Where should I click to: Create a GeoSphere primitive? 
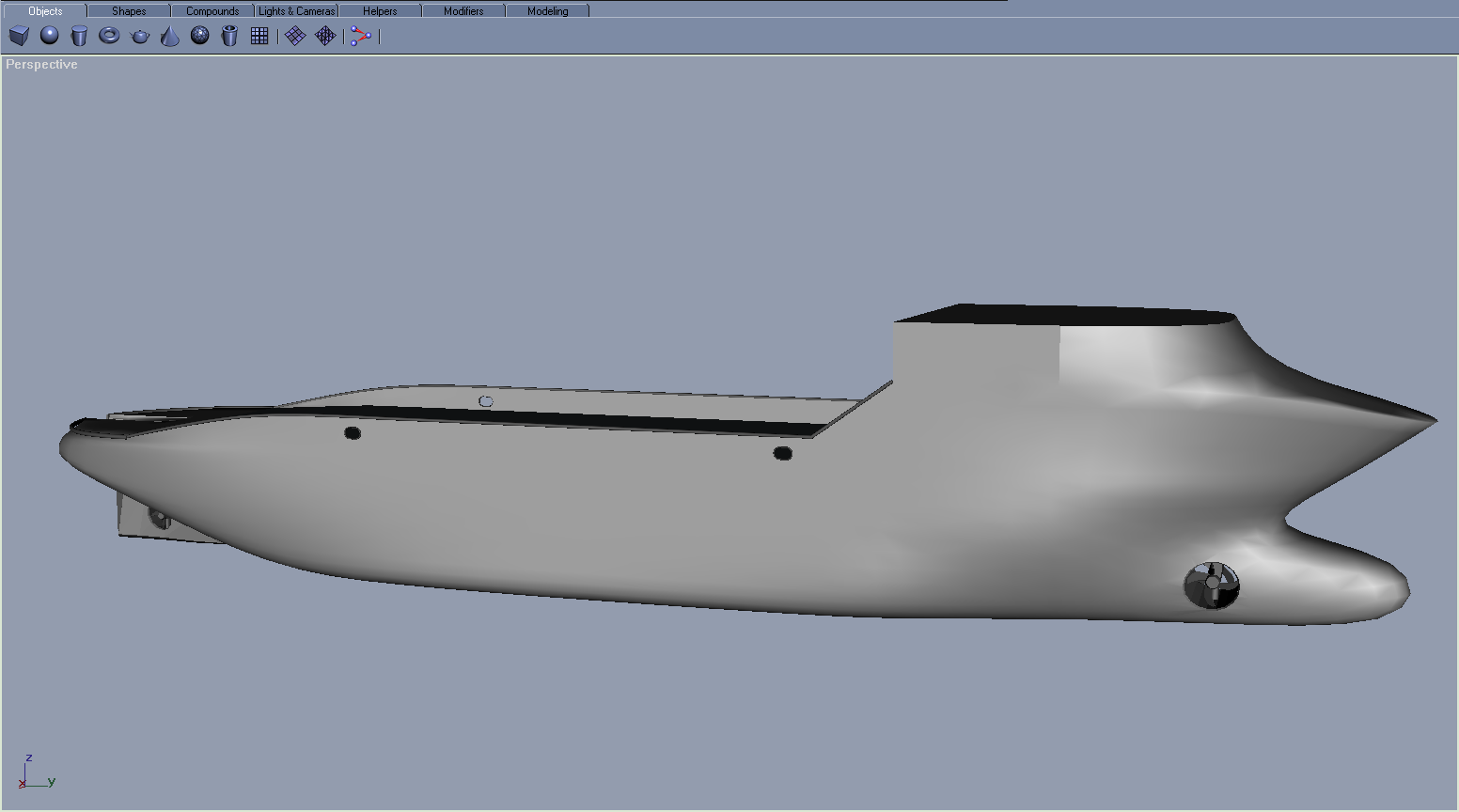(199, 36)
